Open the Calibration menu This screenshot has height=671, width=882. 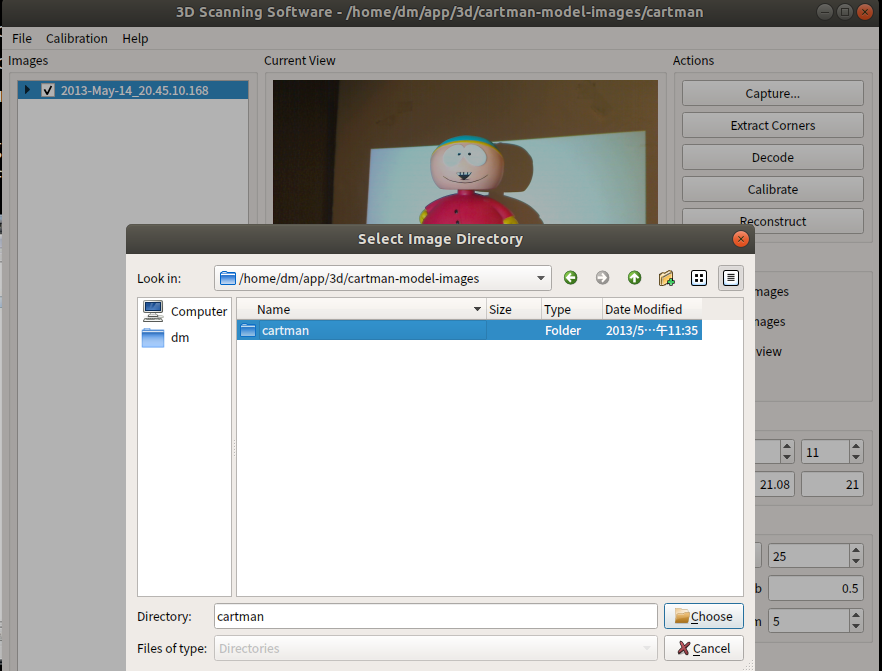point(76,38)
